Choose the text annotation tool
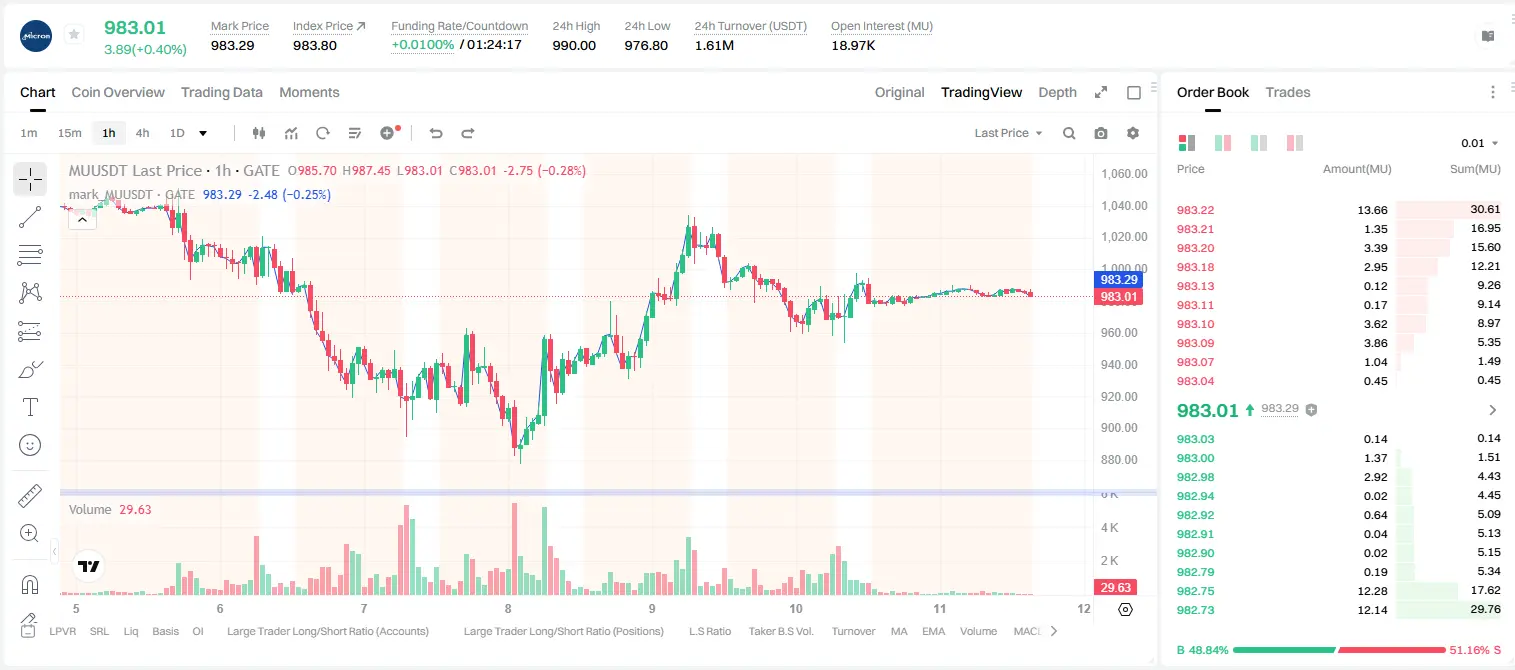The width and height of the screenshot is (1515, 670). click(x=30, y=407)
